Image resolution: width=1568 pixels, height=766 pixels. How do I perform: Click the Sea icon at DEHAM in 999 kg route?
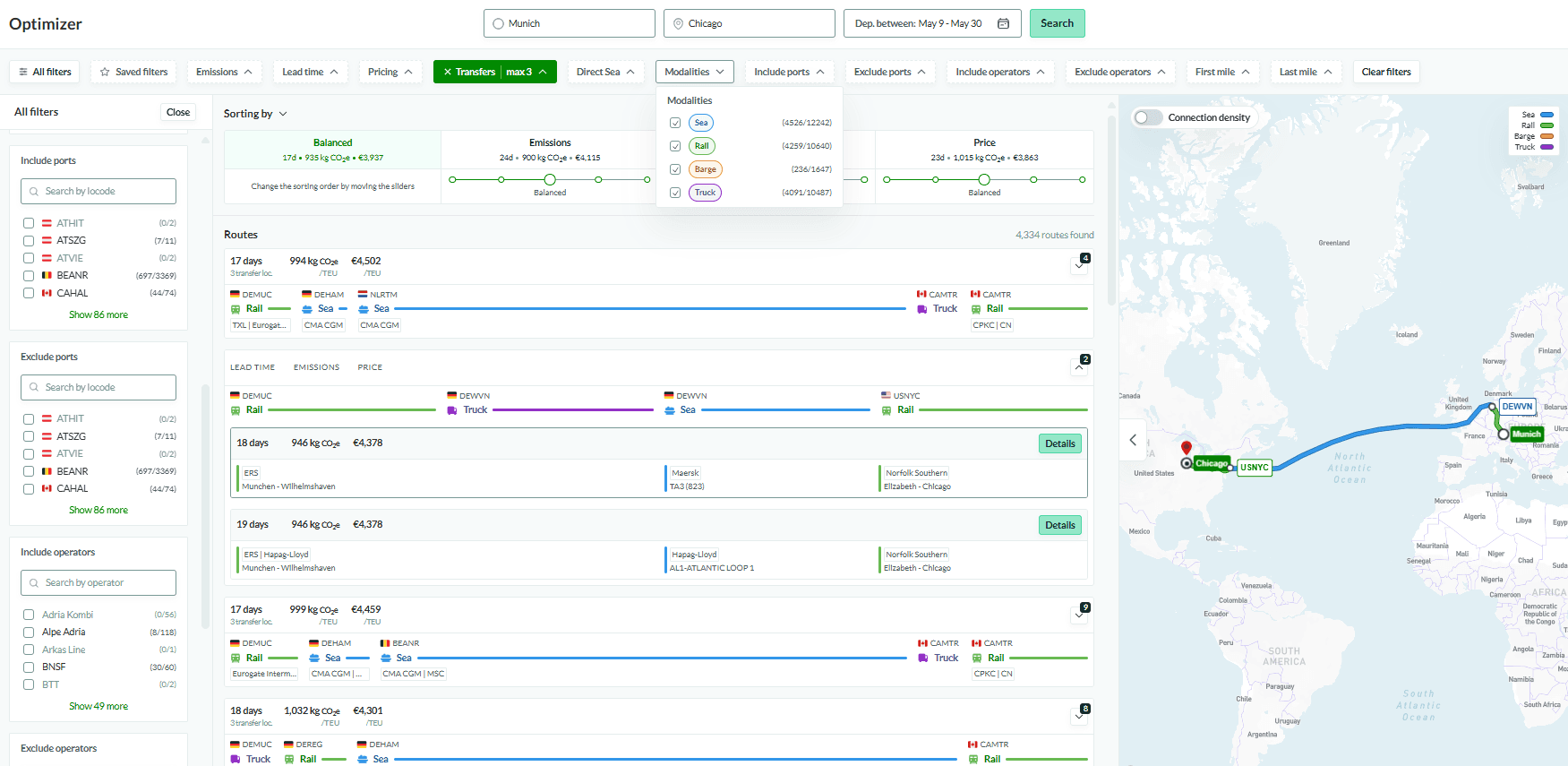314,658
